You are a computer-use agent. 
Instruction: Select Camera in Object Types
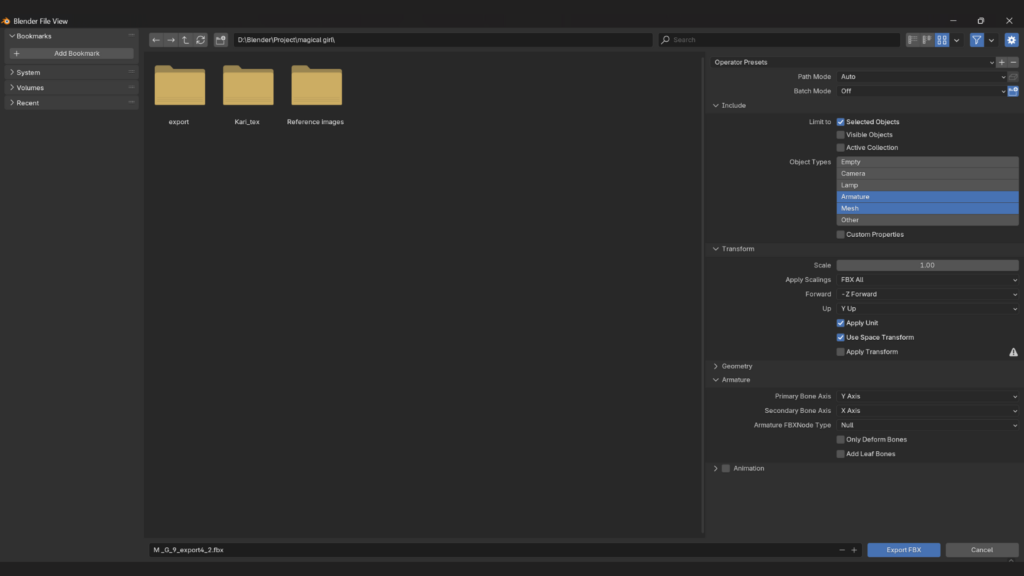[927, 173]
